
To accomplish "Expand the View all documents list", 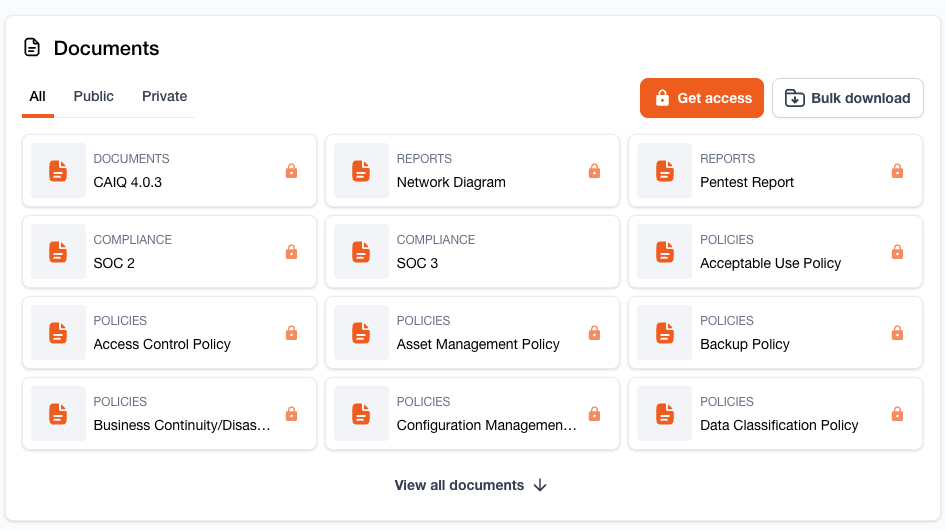I will tap(459, 485).
